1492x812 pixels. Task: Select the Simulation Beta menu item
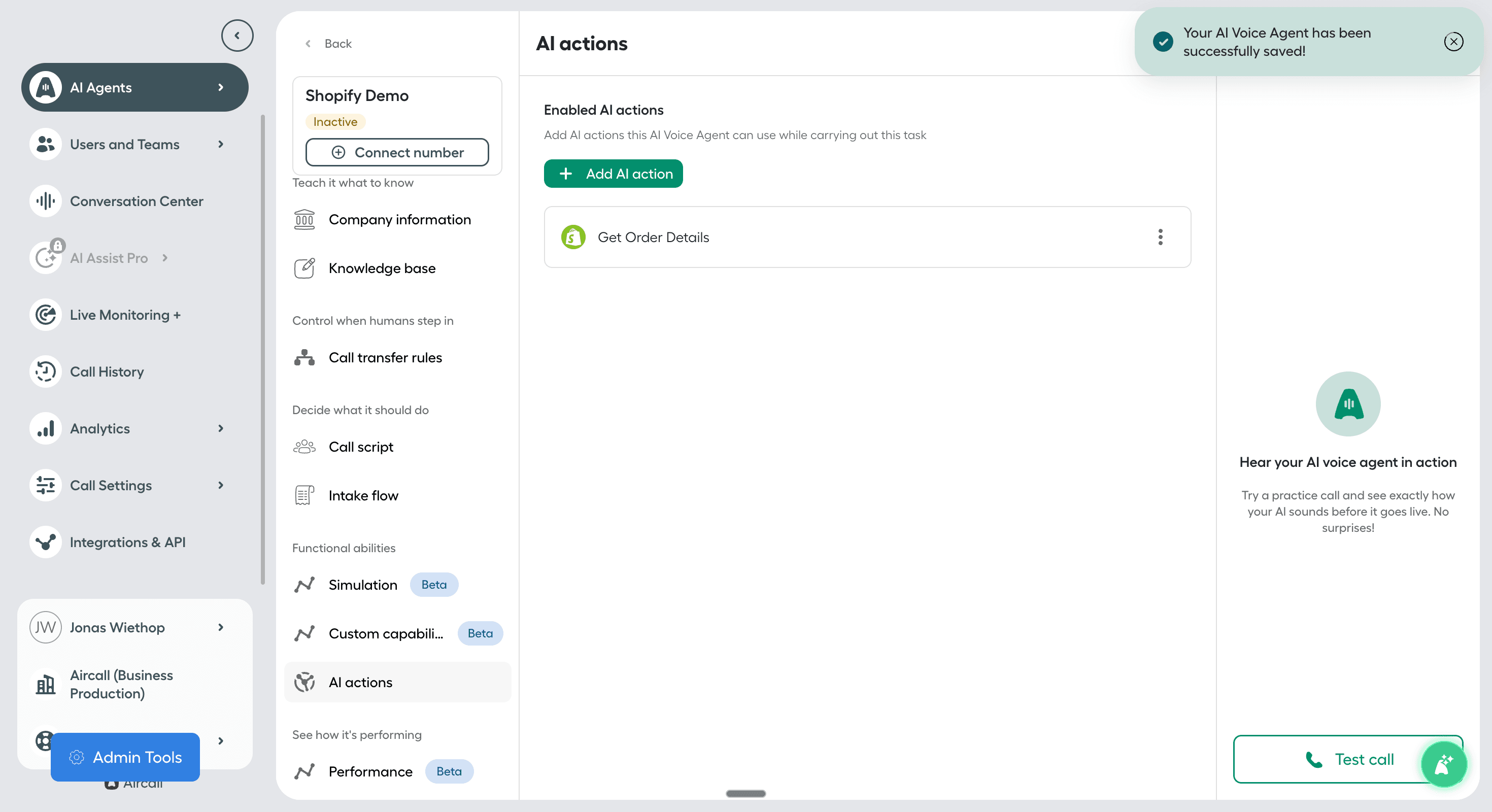click(362, 584)
